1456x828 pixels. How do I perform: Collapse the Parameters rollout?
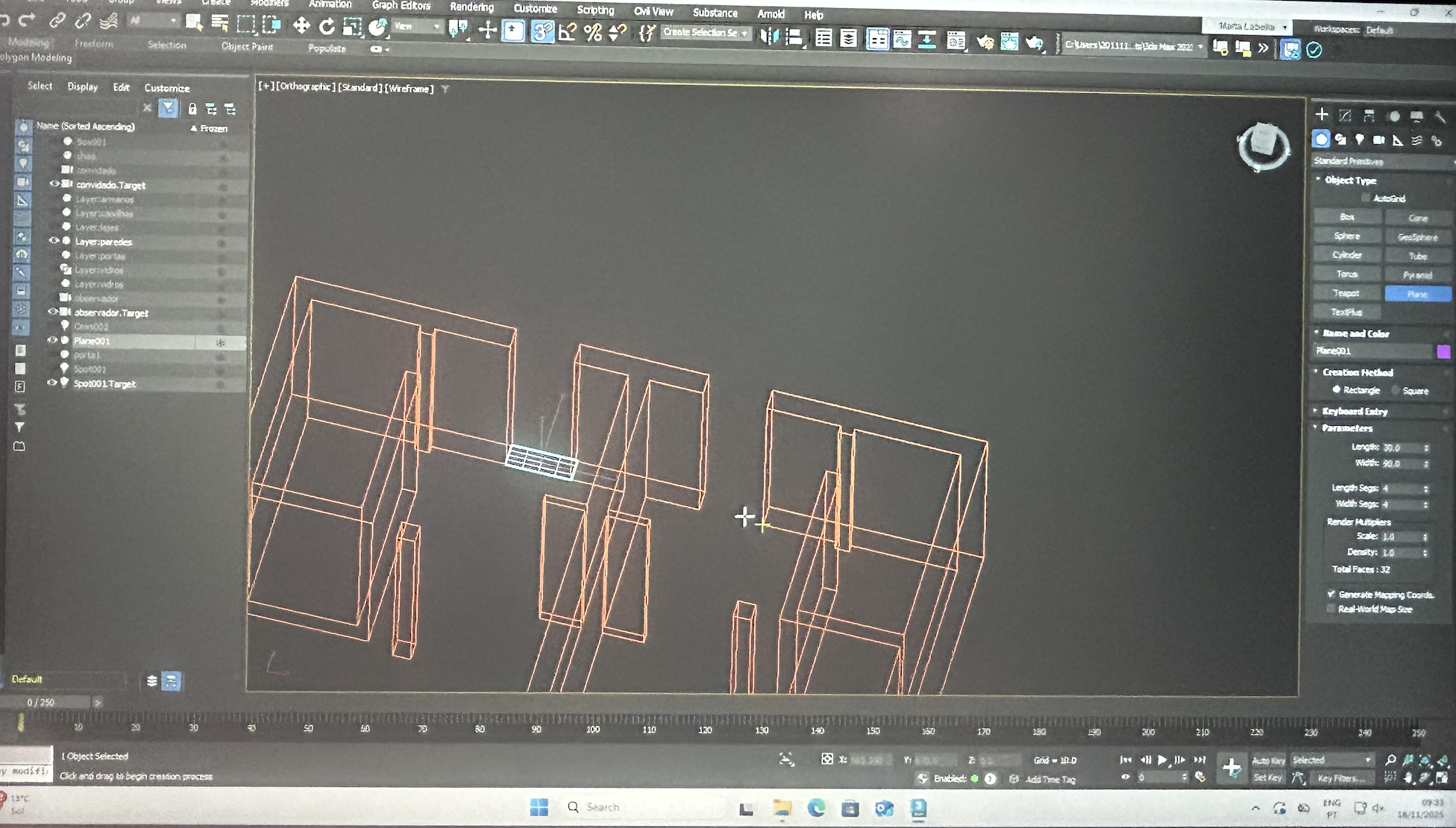pos(1346,427)
